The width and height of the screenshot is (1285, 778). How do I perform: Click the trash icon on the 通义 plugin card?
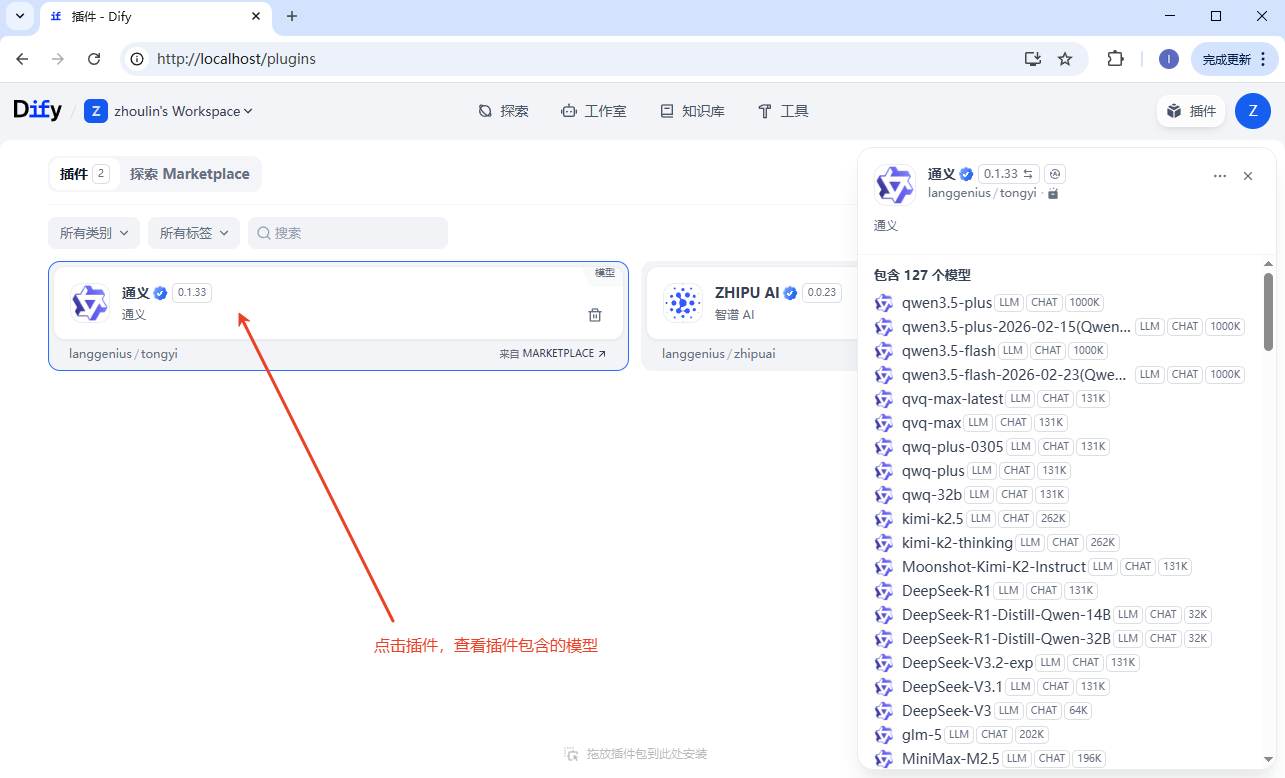(595, 315)
